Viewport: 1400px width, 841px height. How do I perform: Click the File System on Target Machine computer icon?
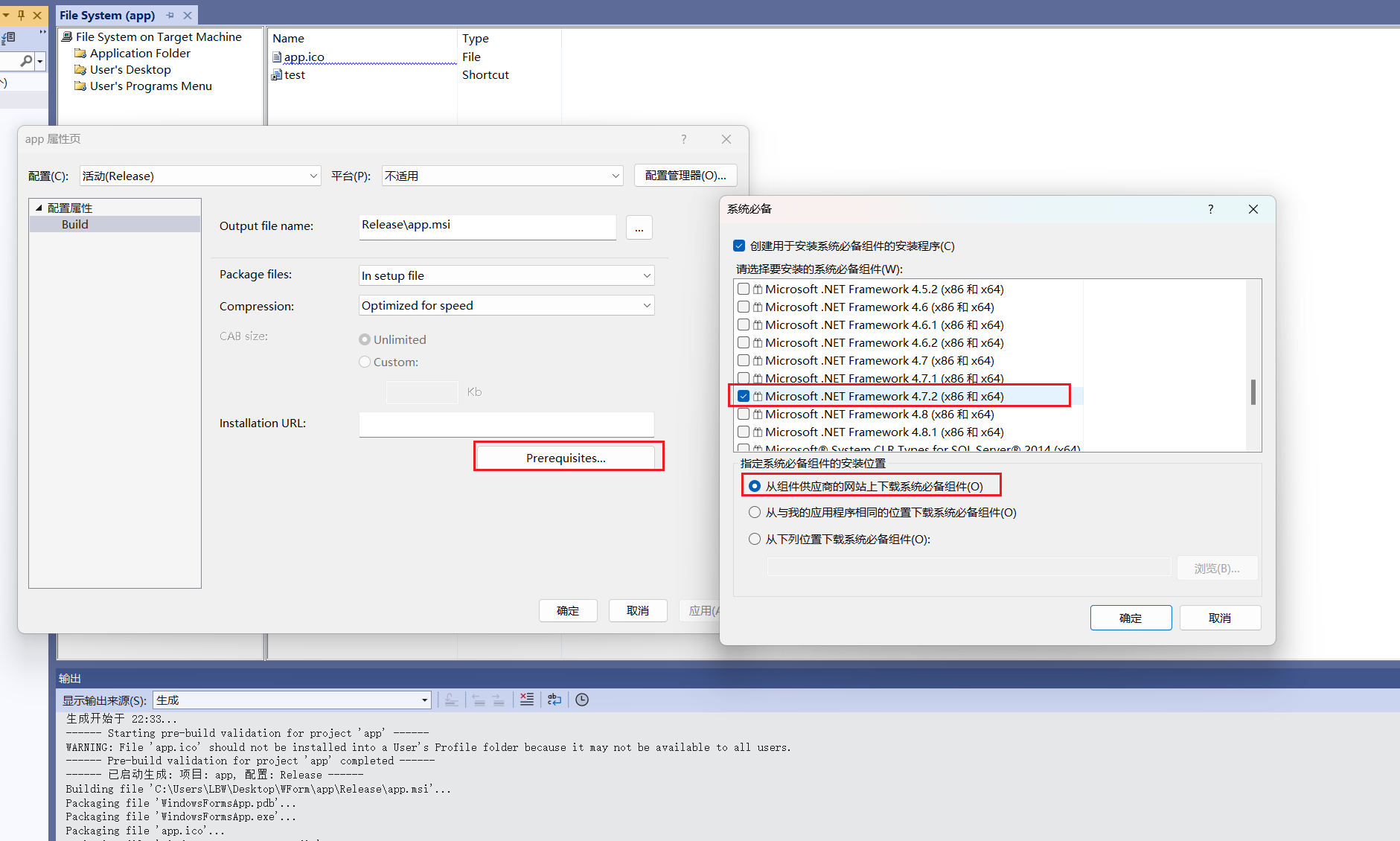click(x=67, y=36)
